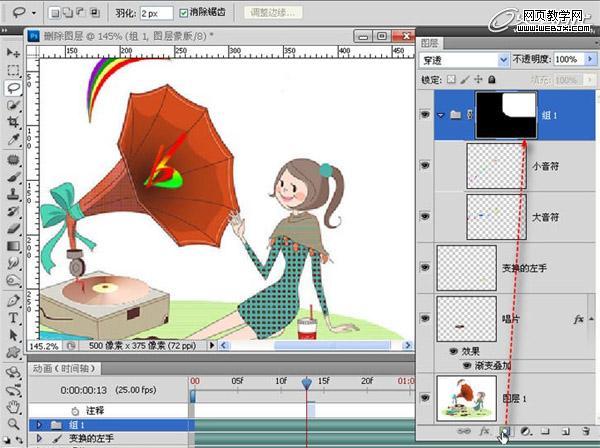The width and height of the screenshot is (600, 448).
Task: Collapse the 组 1 group in layers panel
Action: (x=442, y=115)
